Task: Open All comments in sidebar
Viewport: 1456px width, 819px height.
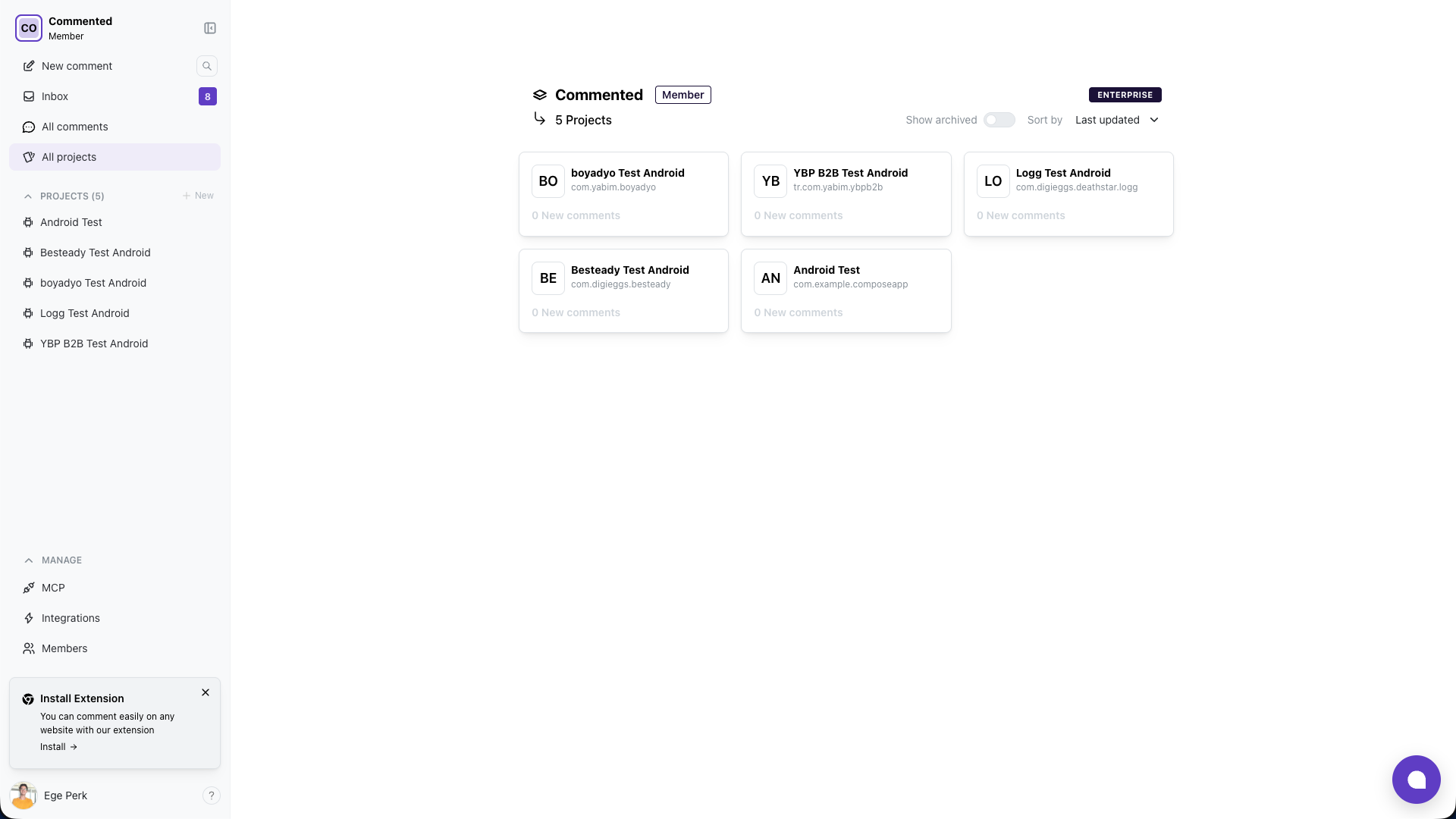Action: click(x=115, y=127)
